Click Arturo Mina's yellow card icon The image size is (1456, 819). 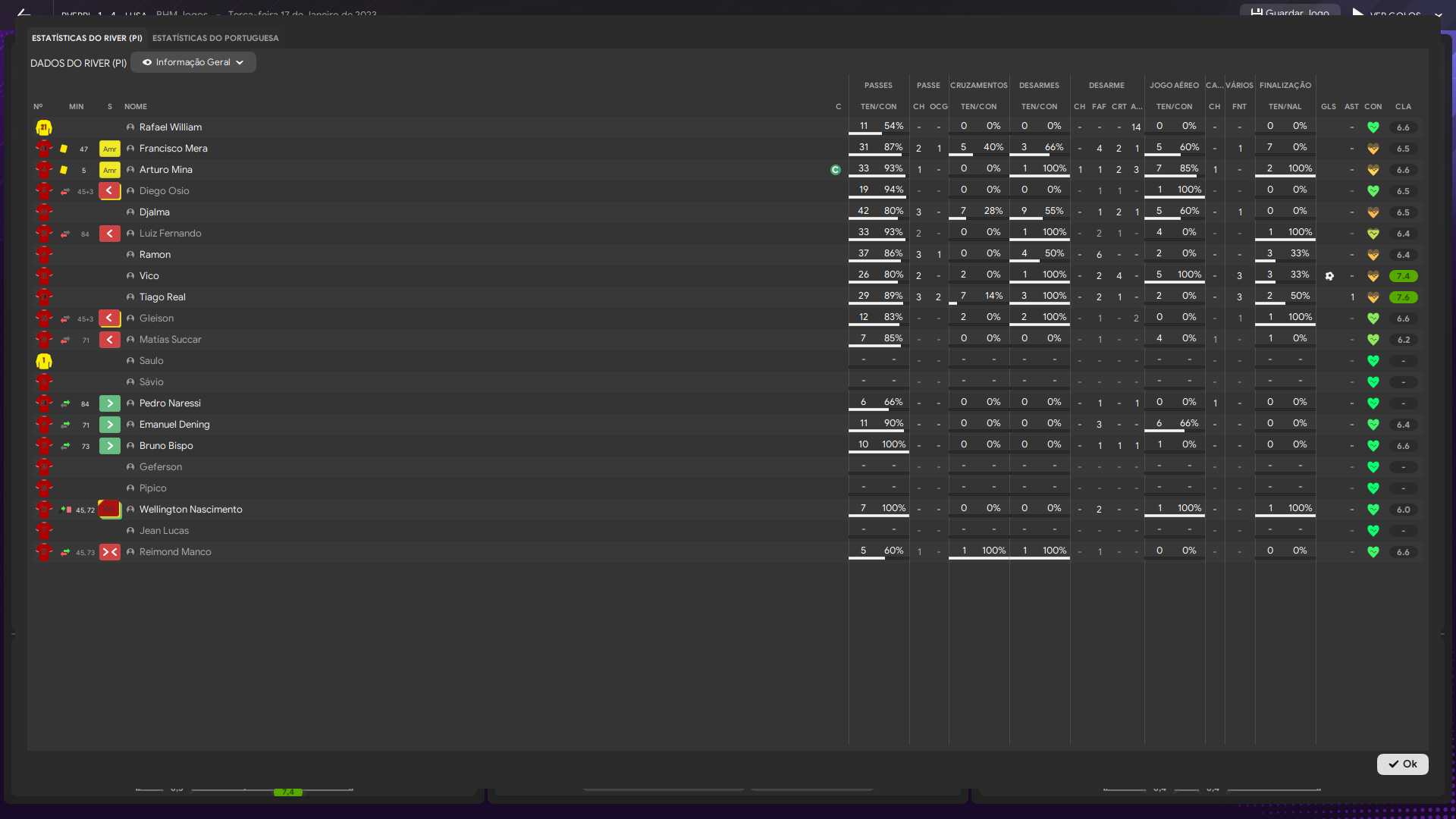(x=64, y=170)
